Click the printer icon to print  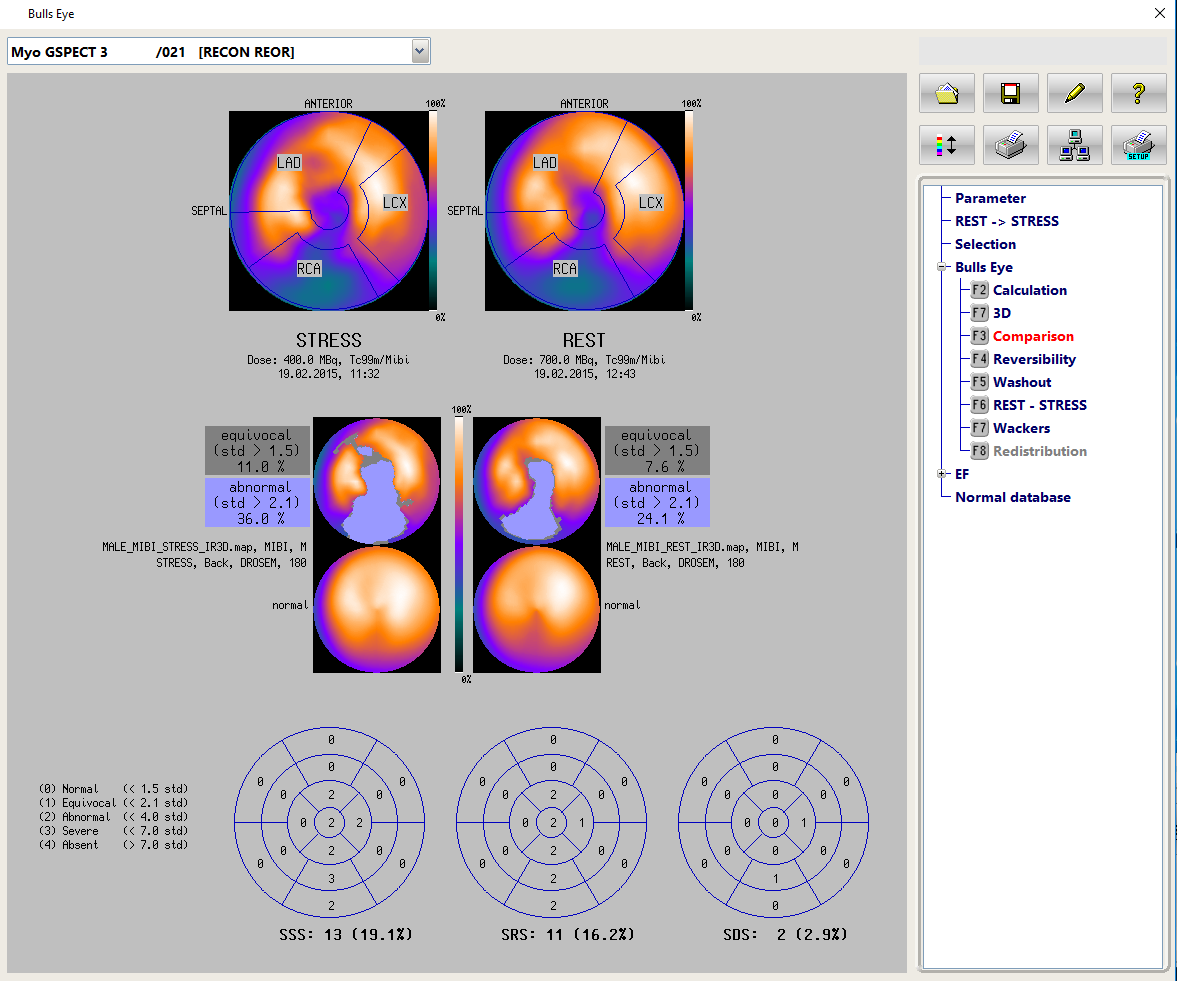(x=1010, y=145)
